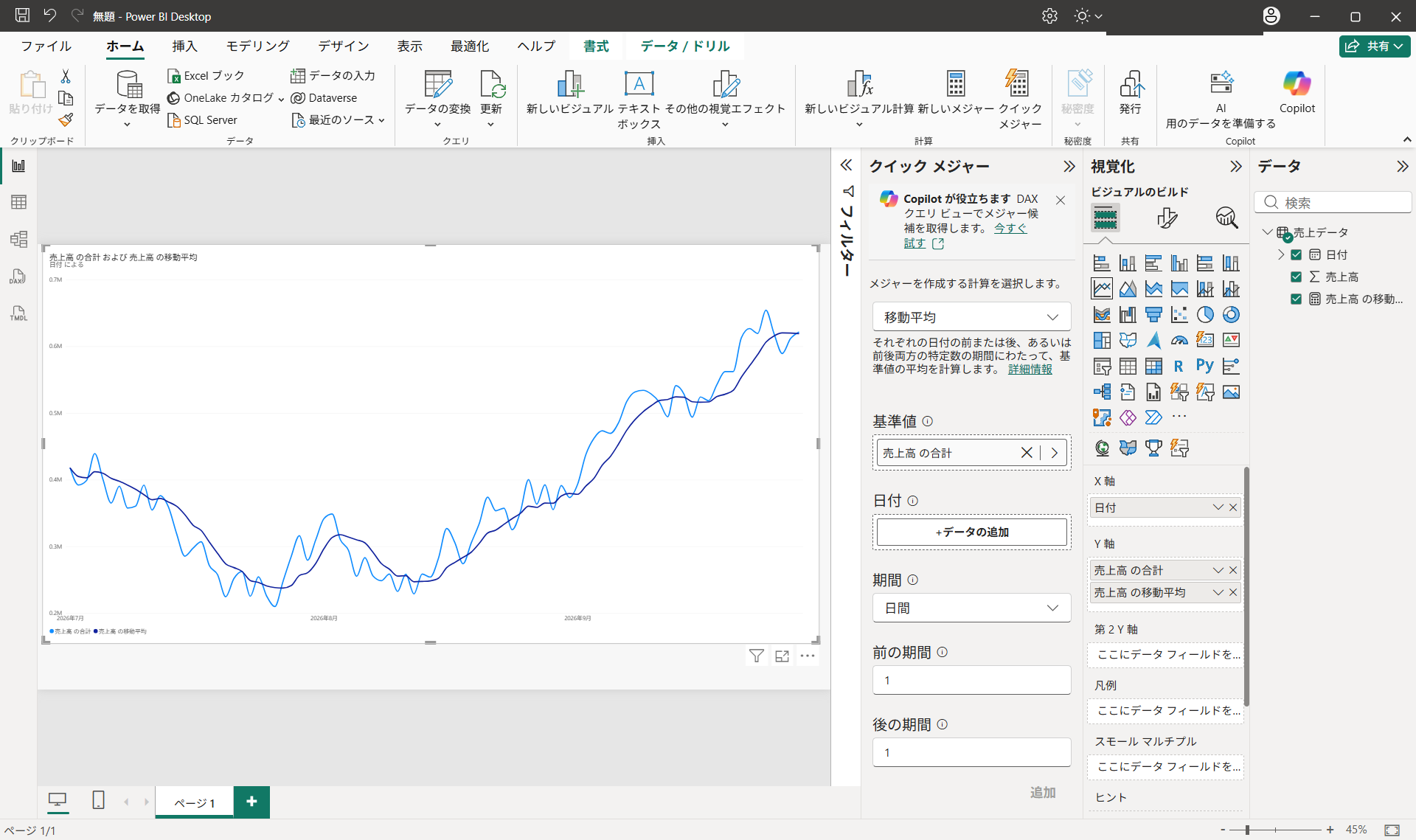Switch to the モデリング ribbon tab
Screen dimensions: 1416x840
pos(257,46)
